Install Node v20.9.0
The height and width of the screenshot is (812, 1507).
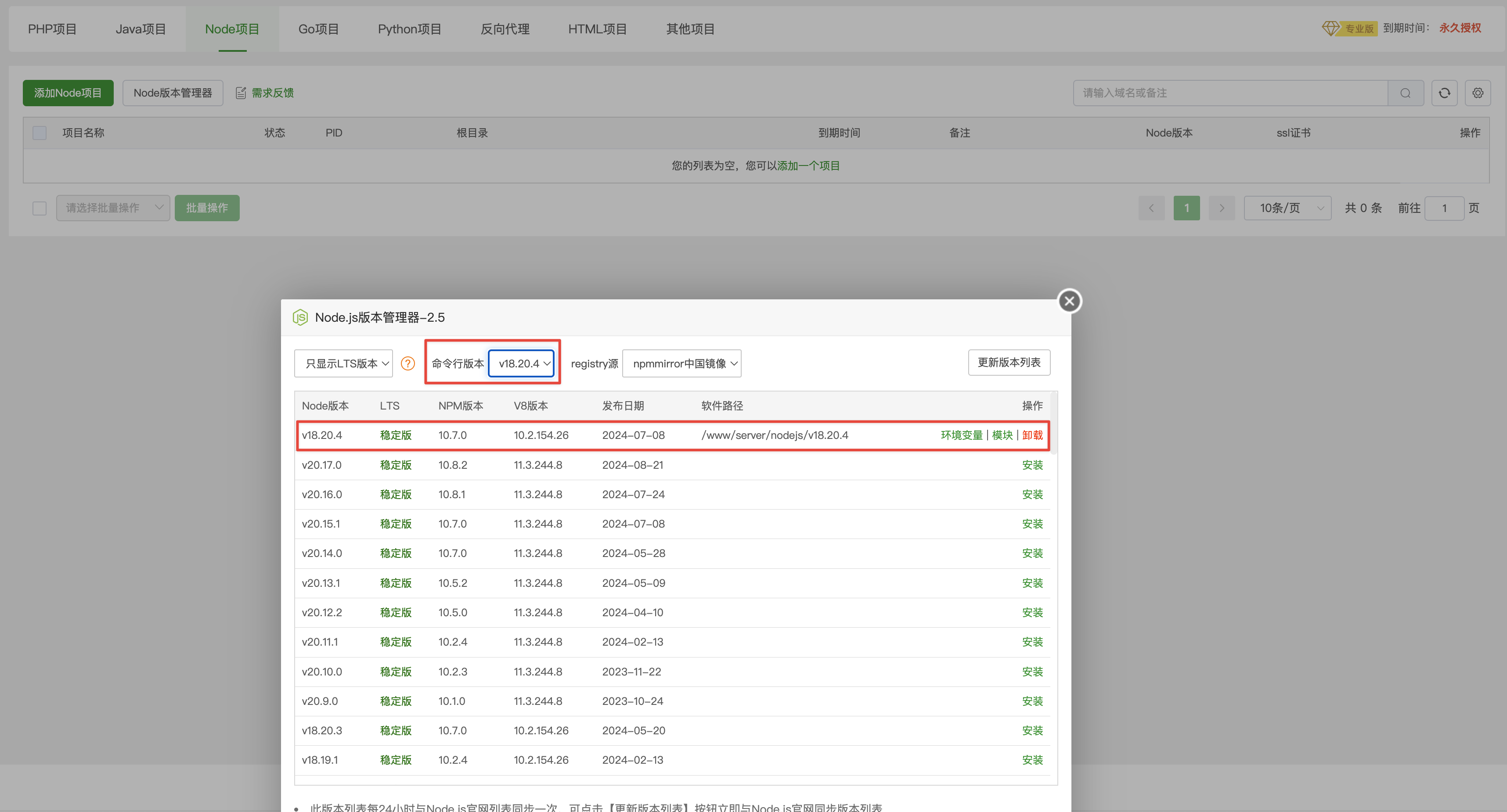point(1033,701)
